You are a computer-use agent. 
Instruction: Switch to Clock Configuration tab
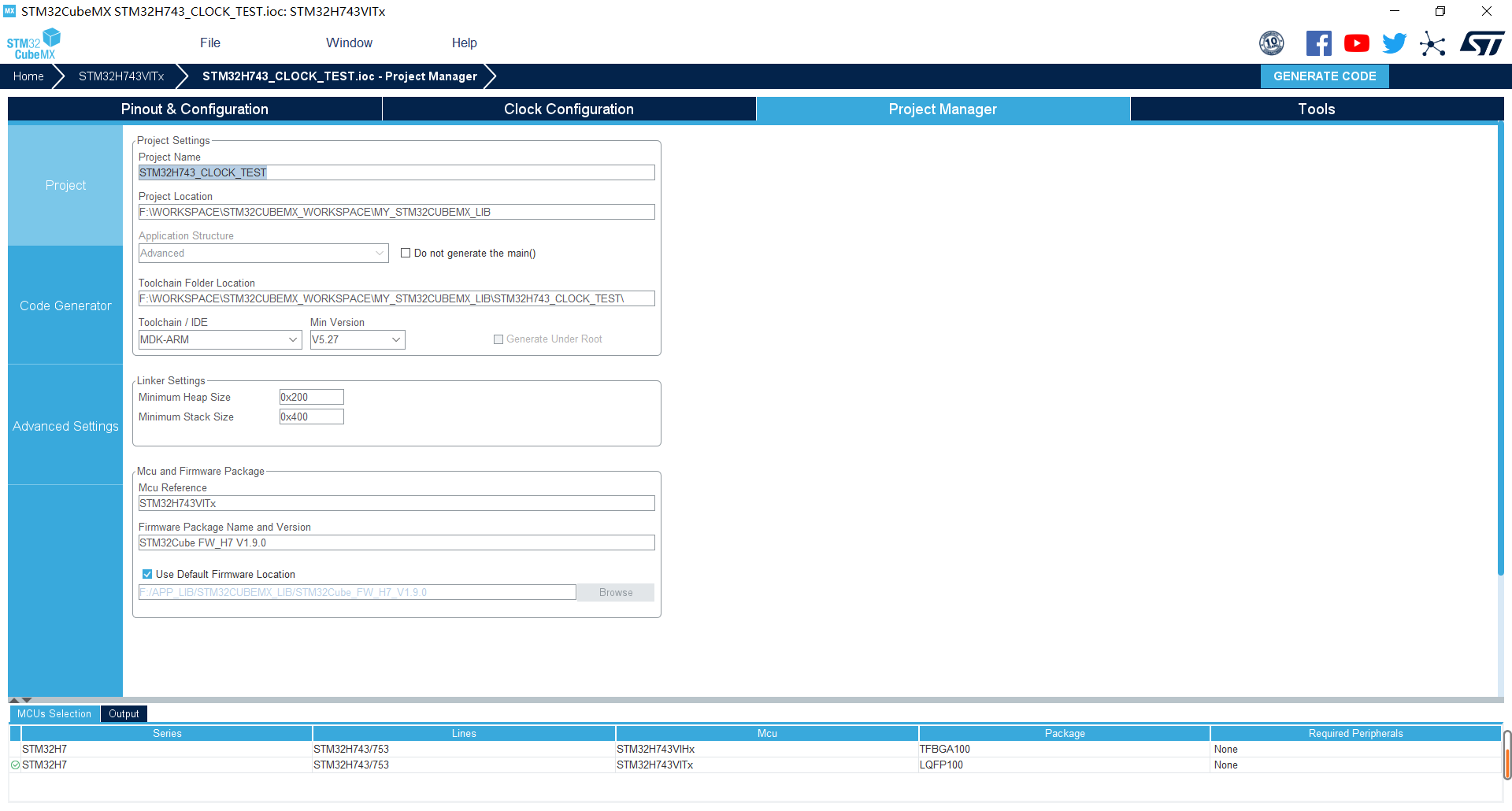569,109
